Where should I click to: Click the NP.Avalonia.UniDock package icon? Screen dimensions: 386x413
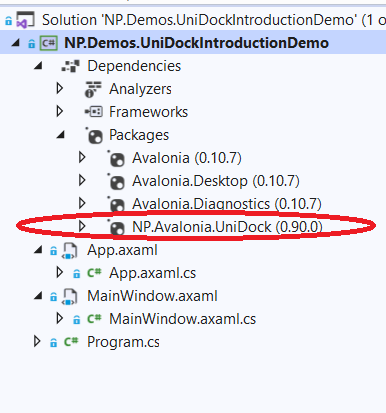[117, 227]
